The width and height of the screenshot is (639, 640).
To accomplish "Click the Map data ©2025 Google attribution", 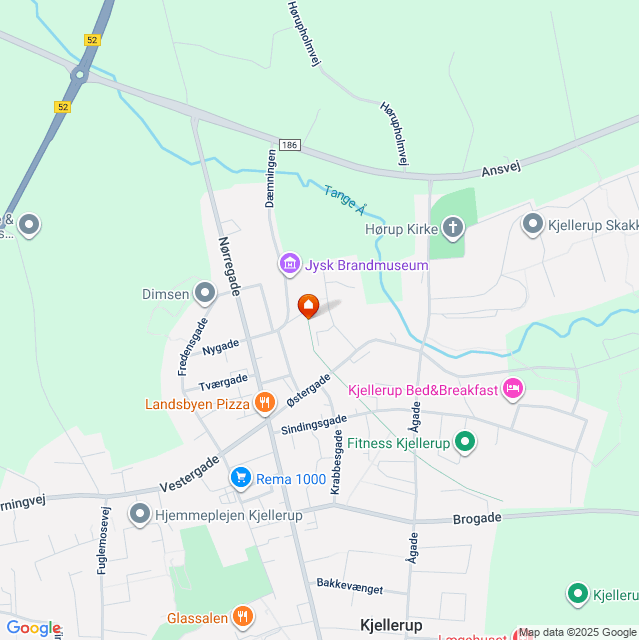I will click(x=577, y=633).
